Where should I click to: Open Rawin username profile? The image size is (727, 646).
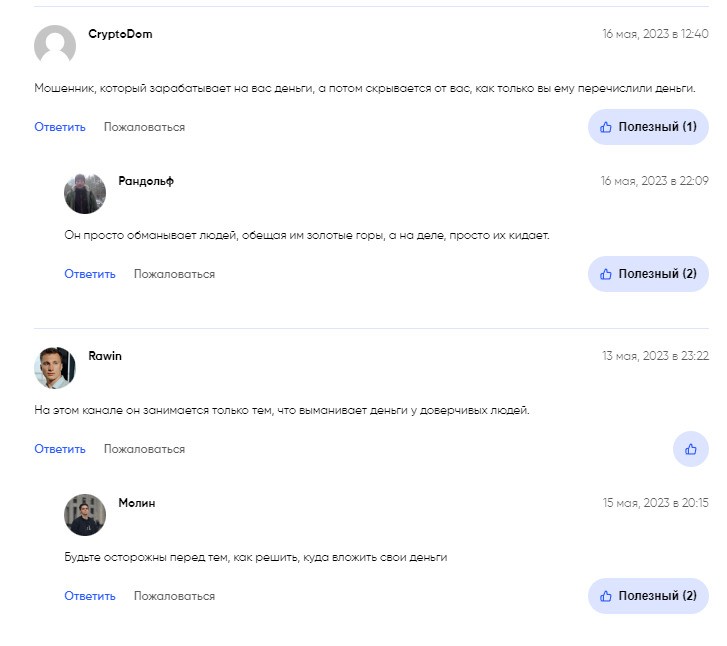tap(105, 356)
